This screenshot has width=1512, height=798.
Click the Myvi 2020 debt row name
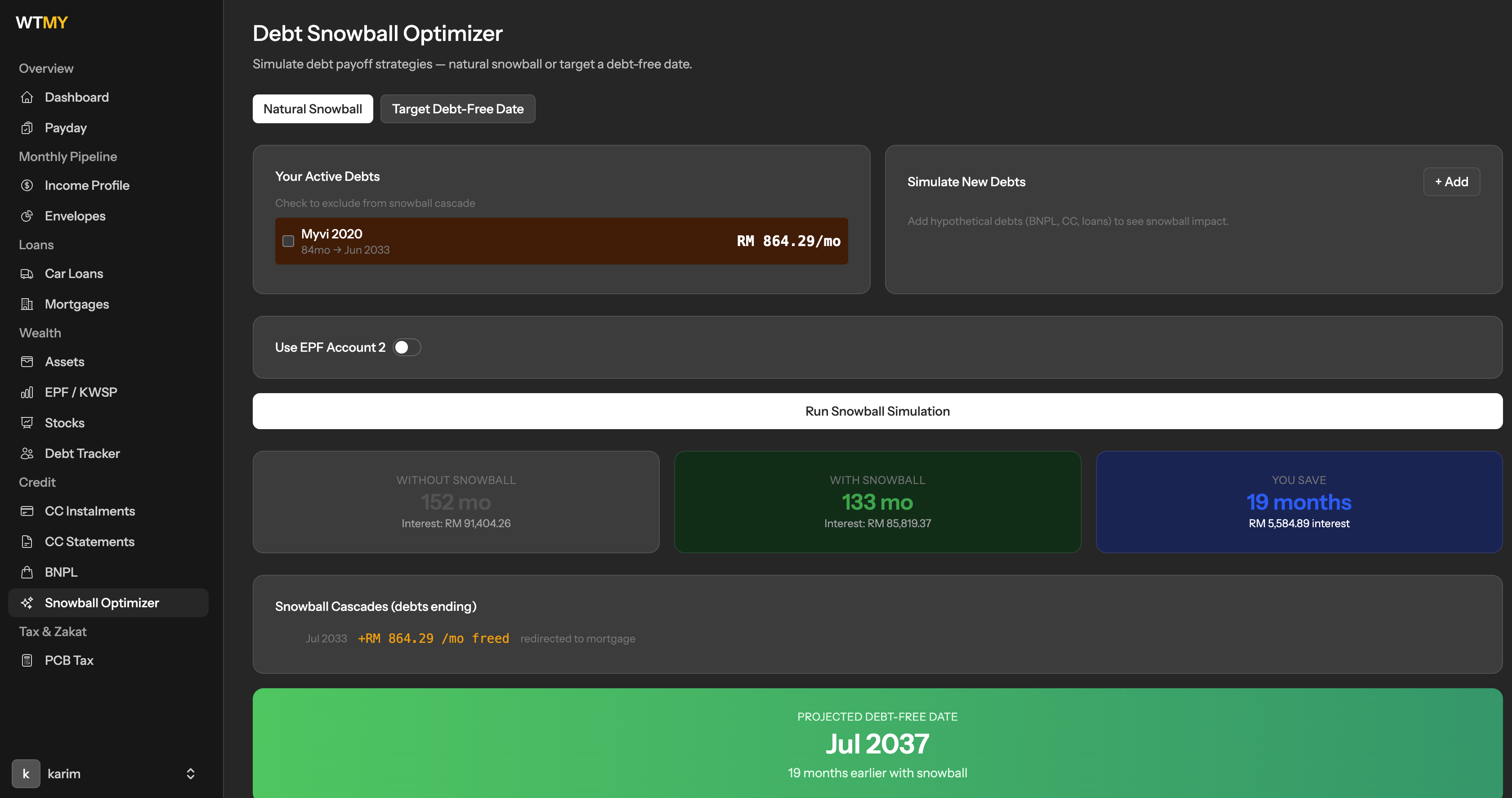click(x=331, y=234)
